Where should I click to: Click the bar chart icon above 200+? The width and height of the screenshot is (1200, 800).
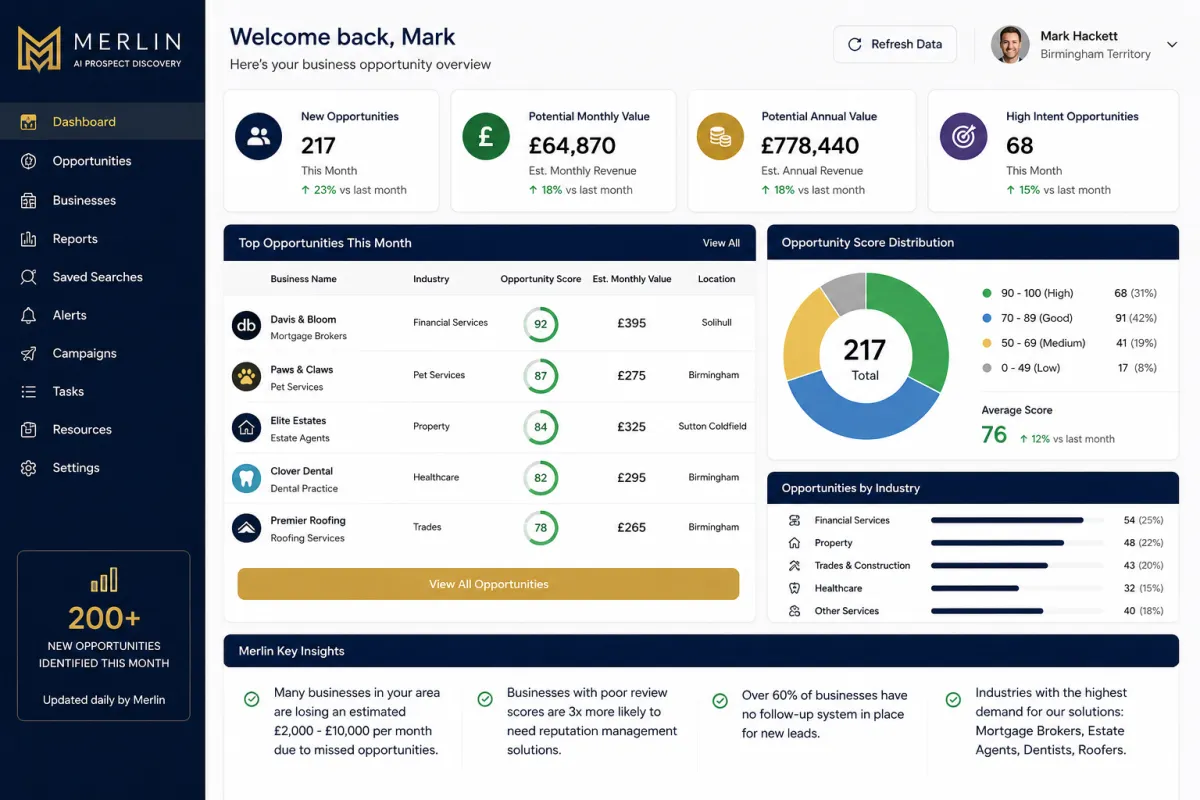(x=104, y=580)
